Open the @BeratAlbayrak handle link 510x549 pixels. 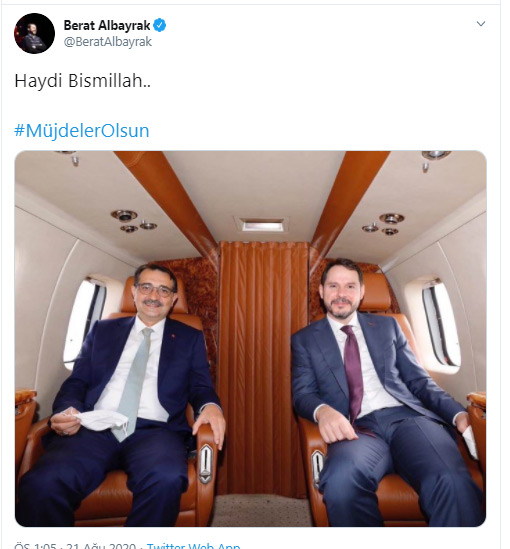point(107,42)
